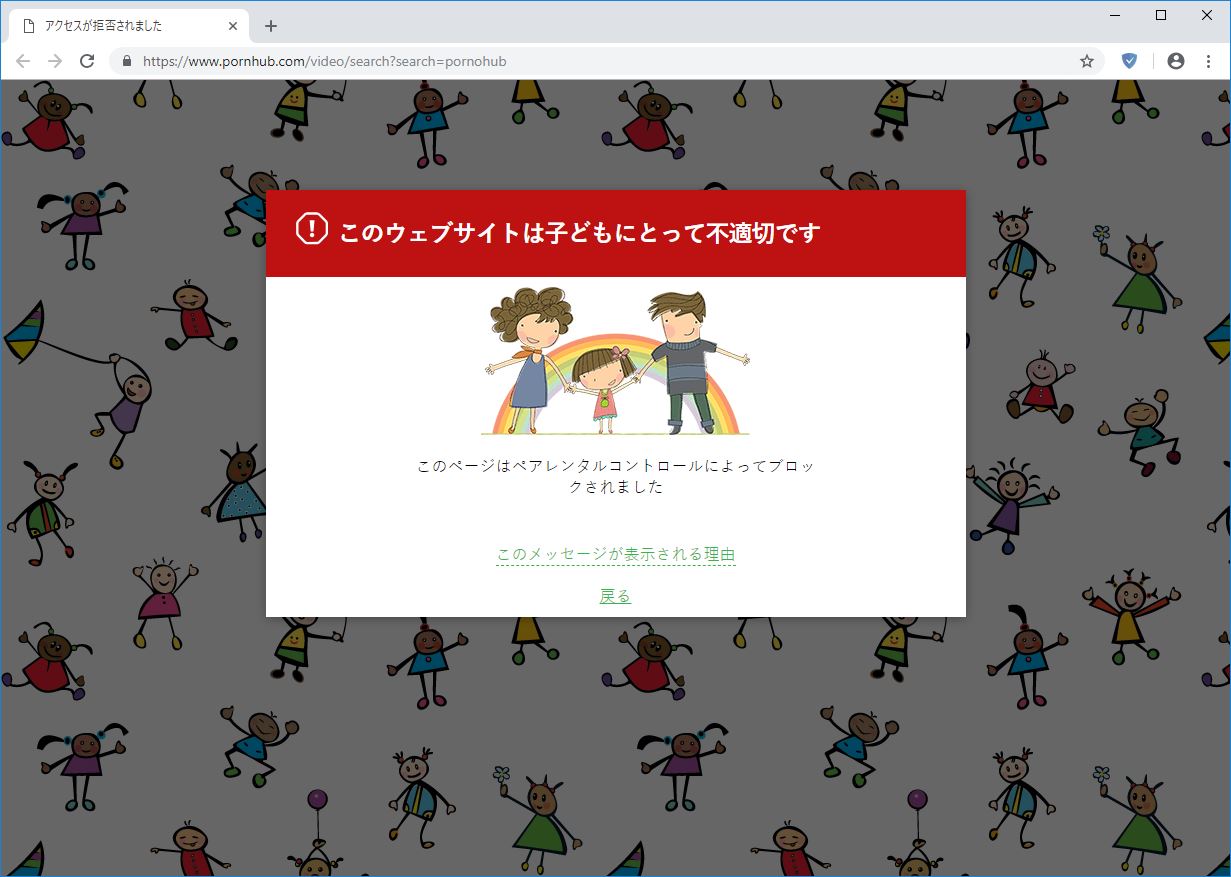Open a new tab with the plus button

[x=270, y=26]
